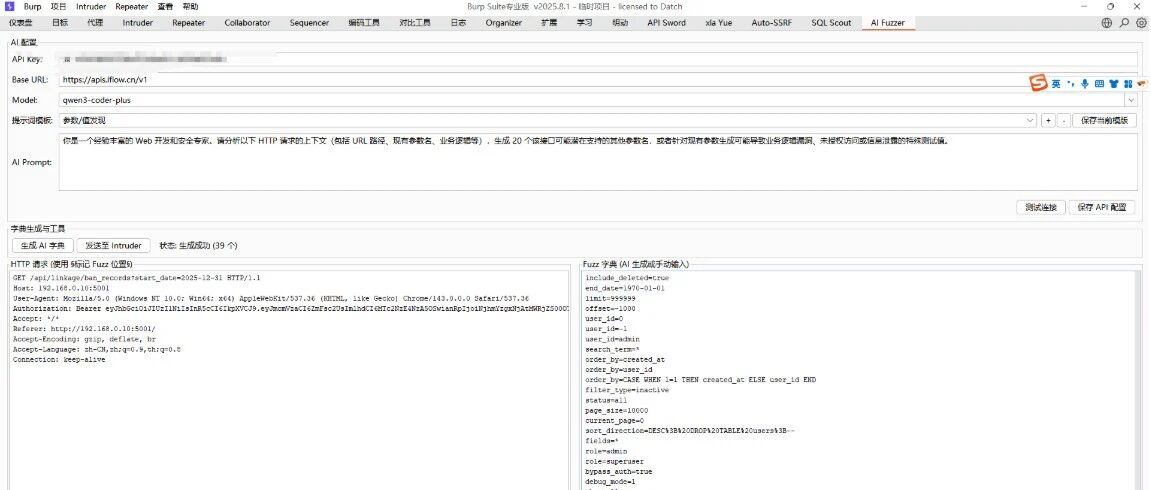This screenshot has width=1151, height=490.
Task: Click the plus button to add template
Action: click(1048, 120)
